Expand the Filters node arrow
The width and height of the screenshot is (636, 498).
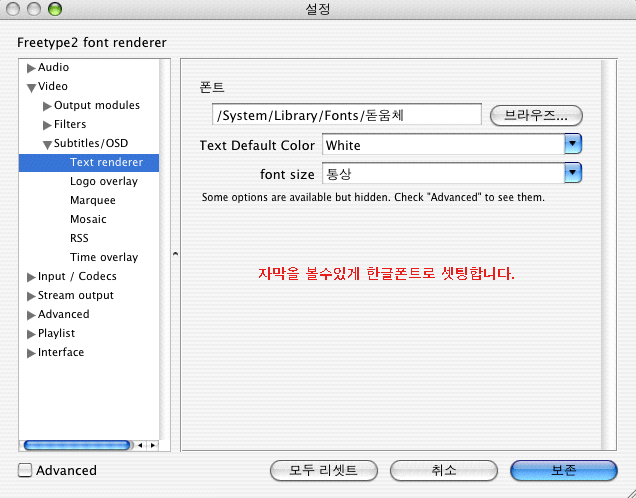click(47, 125)
